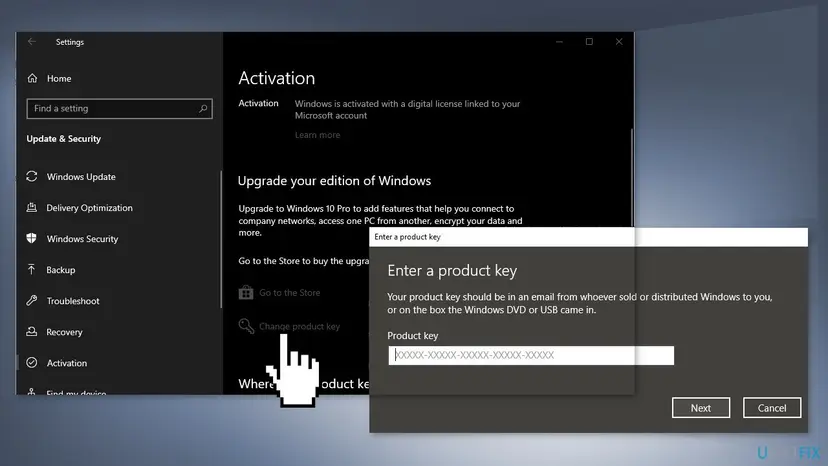Click the key icon for product key
This screenshot has height=466, width=828.
coord(246,326)
